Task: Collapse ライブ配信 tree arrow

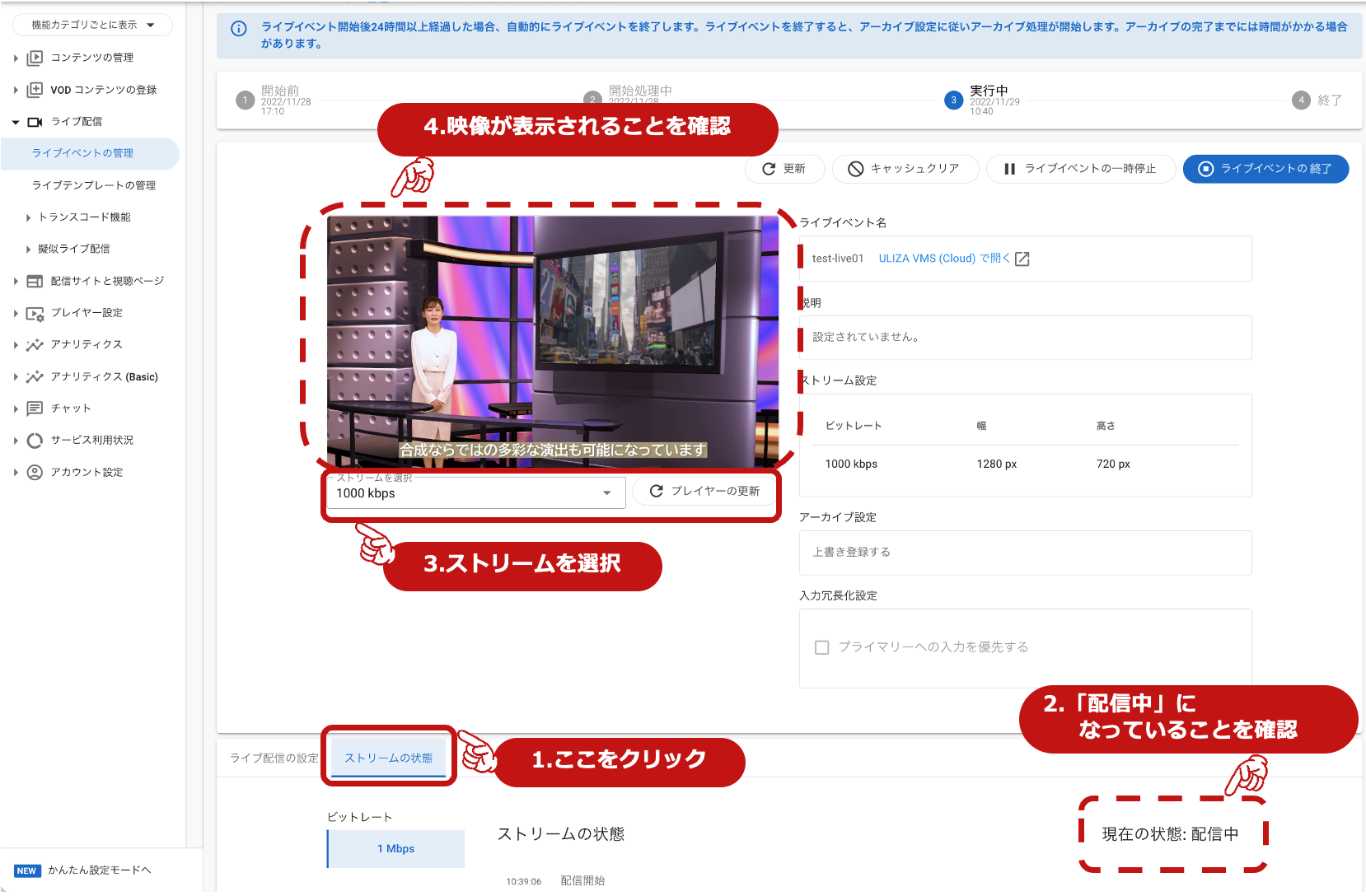Action: (x=16, y=122)
